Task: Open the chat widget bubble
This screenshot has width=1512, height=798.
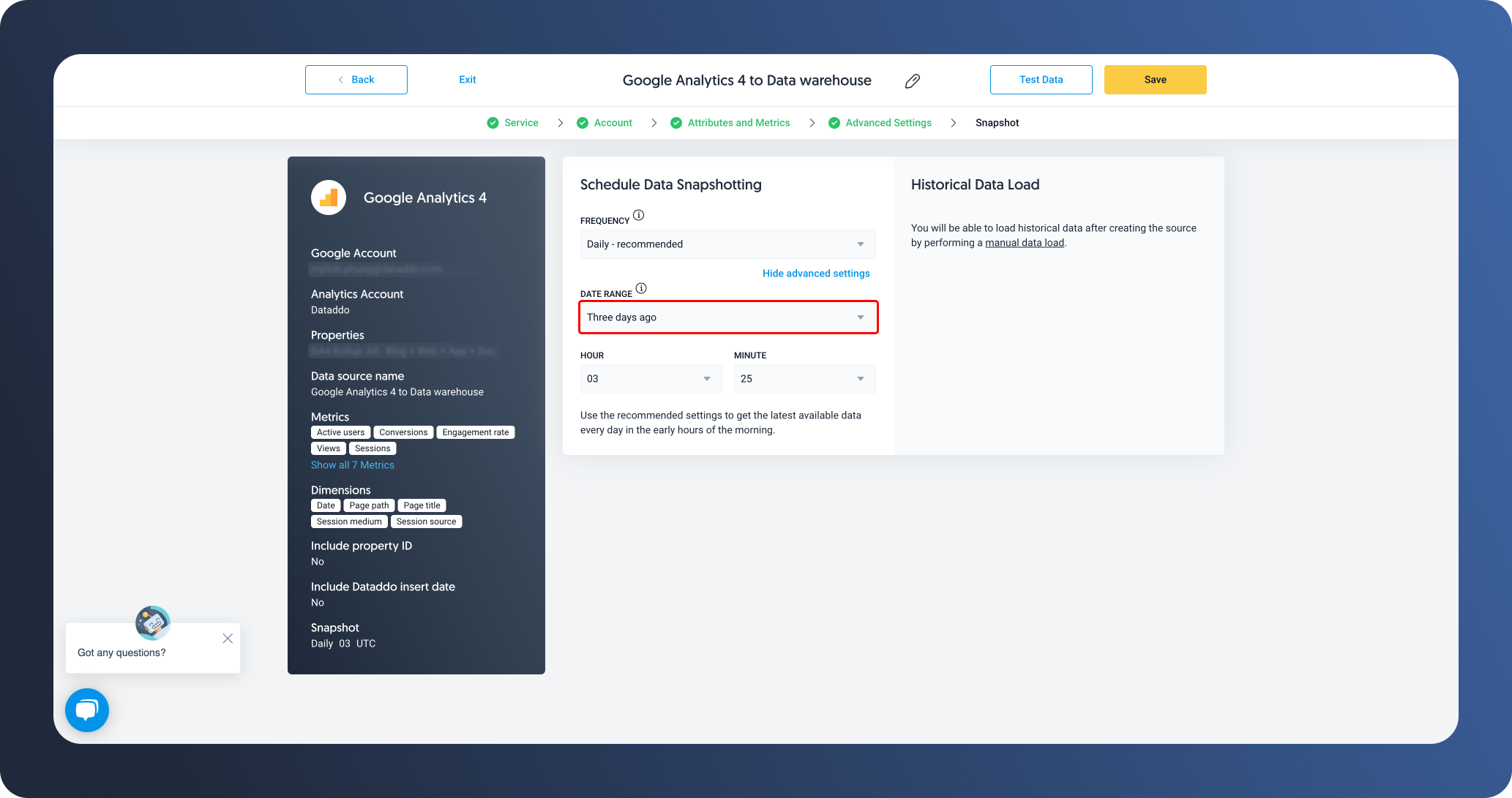Action: [86, 709]
